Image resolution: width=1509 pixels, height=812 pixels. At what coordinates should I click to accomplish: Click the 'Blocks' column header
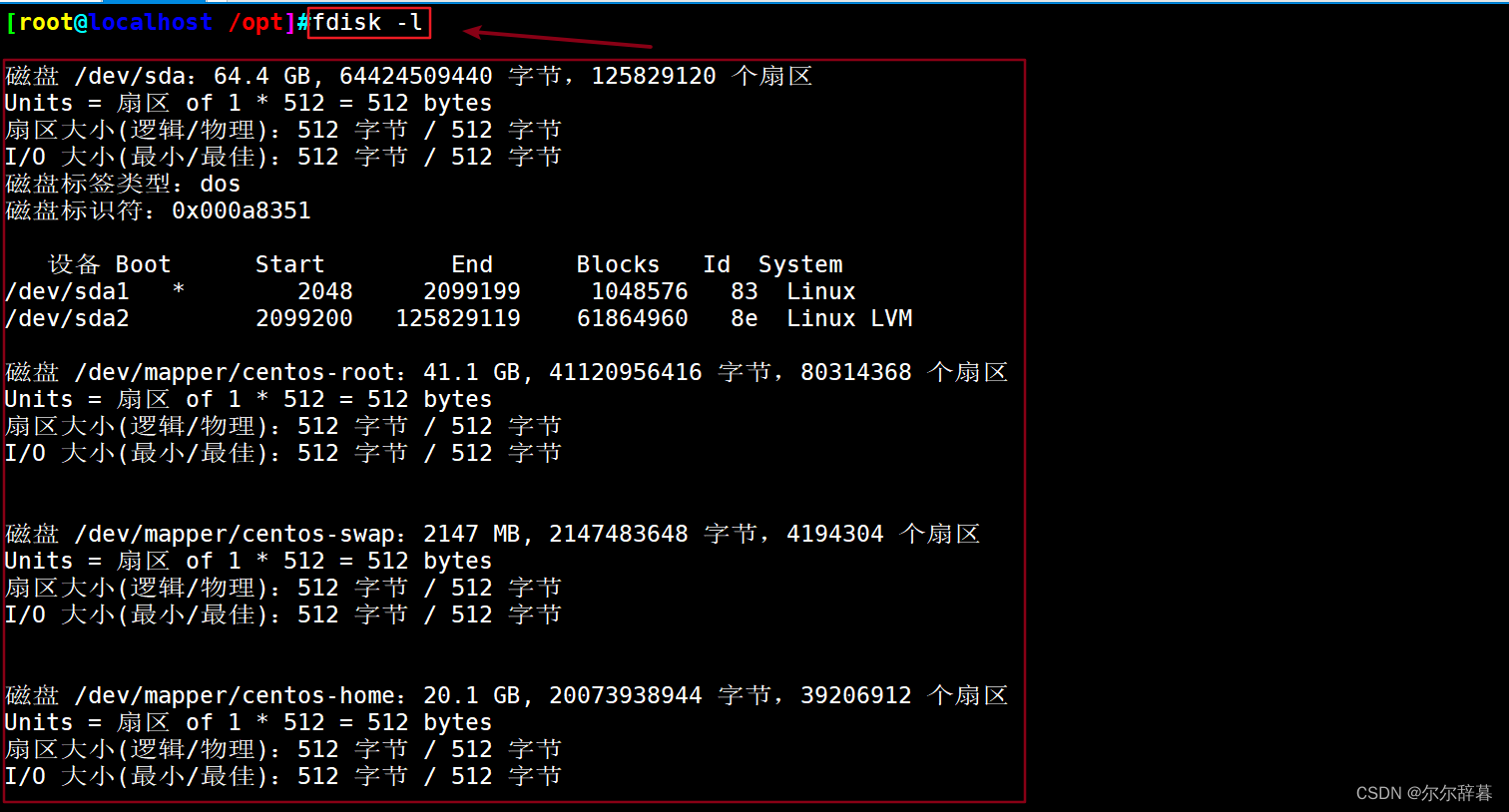tap(618, 264)
